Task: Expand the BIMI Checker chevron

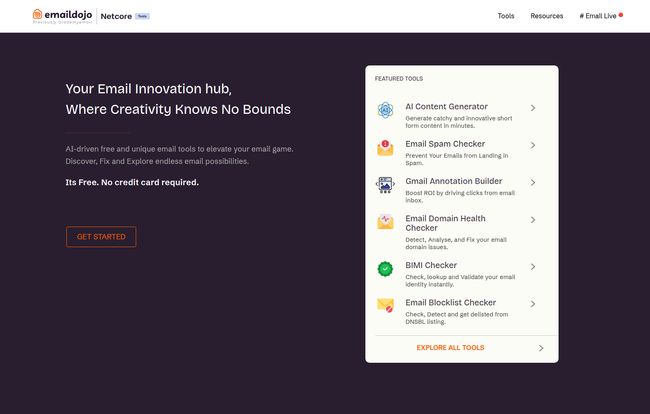Action: coord(533,266)
